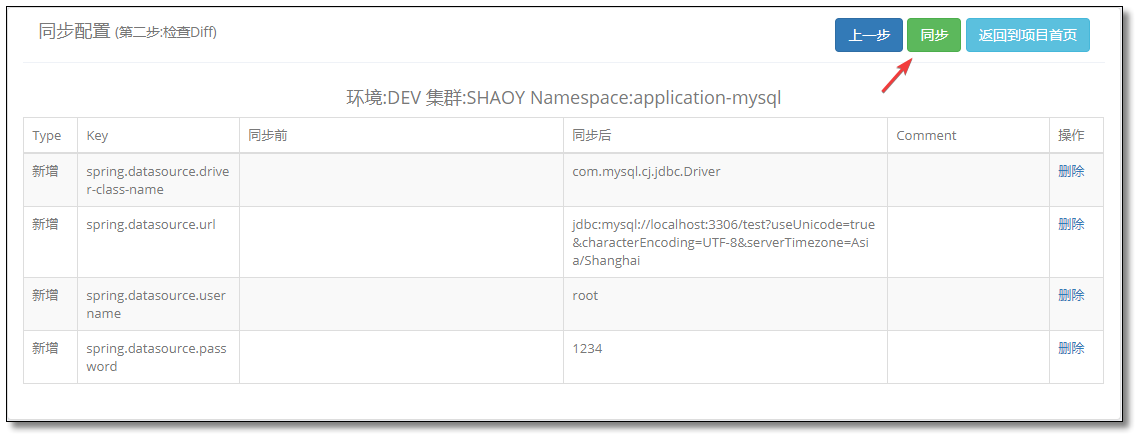Click the spring.datasource.url key cell
Viewport: 1135px width, 434px height.
(x=158, y=242)
